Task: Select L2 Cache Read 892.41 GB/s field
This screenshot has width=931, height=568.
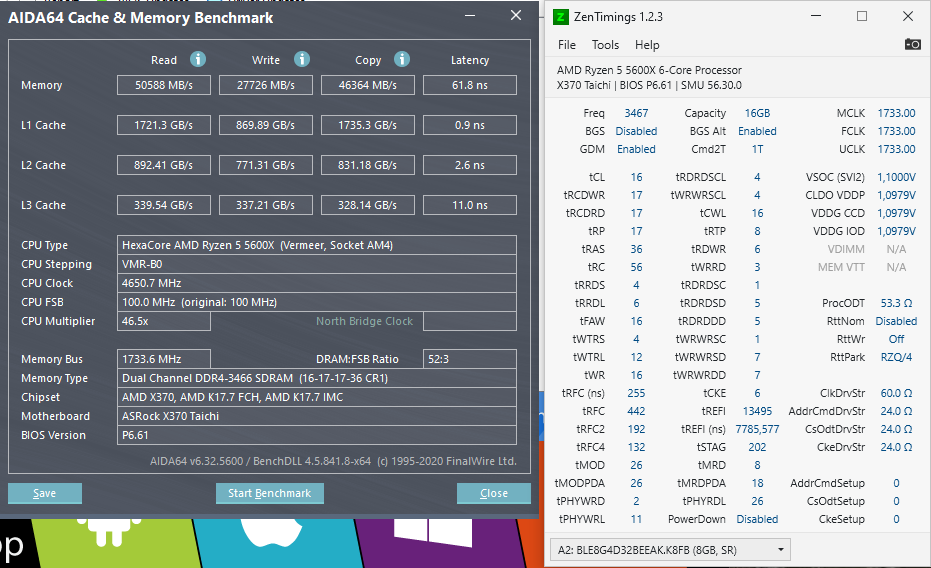Action: (164, 165)
